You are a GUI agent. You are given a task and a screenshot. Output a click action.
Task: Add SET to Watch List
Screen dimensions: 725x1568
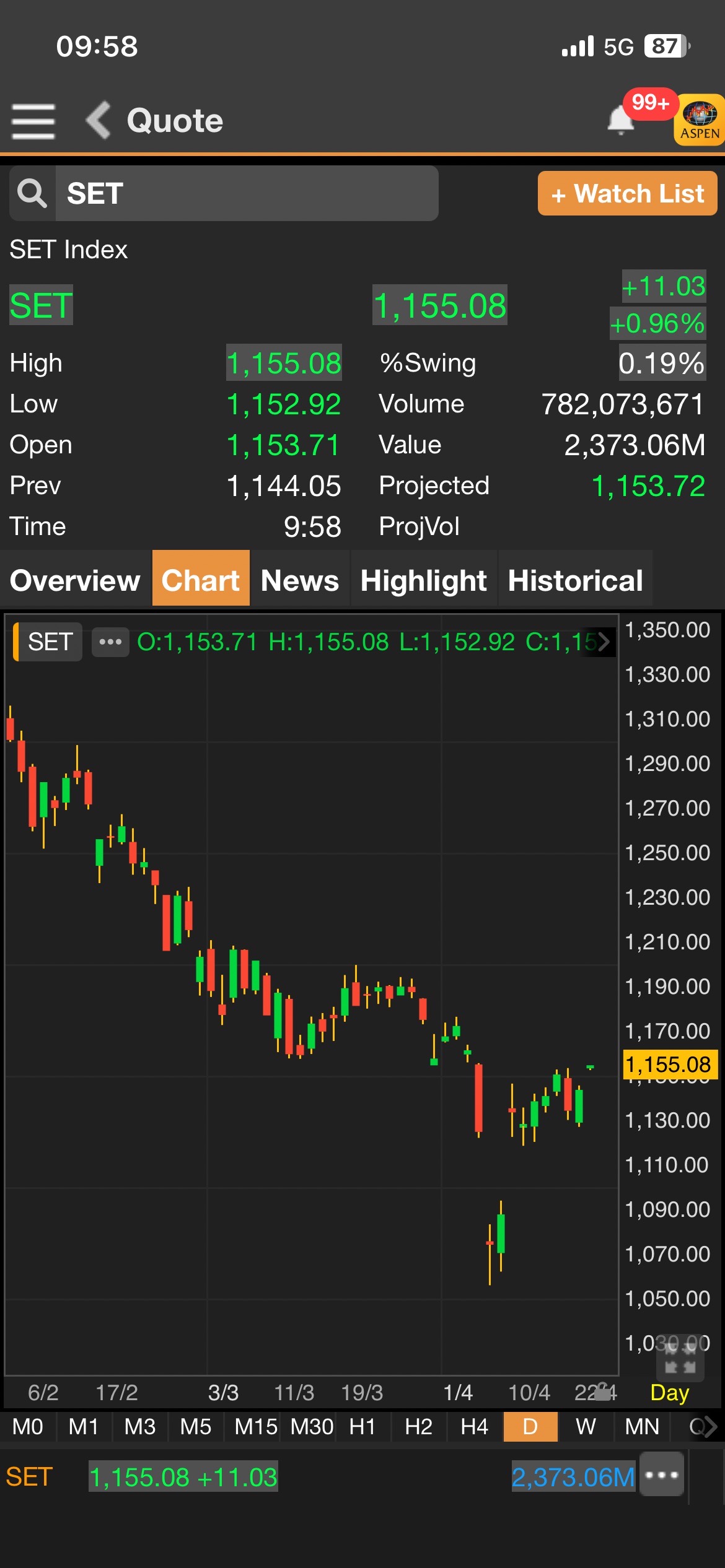[627, 194]
